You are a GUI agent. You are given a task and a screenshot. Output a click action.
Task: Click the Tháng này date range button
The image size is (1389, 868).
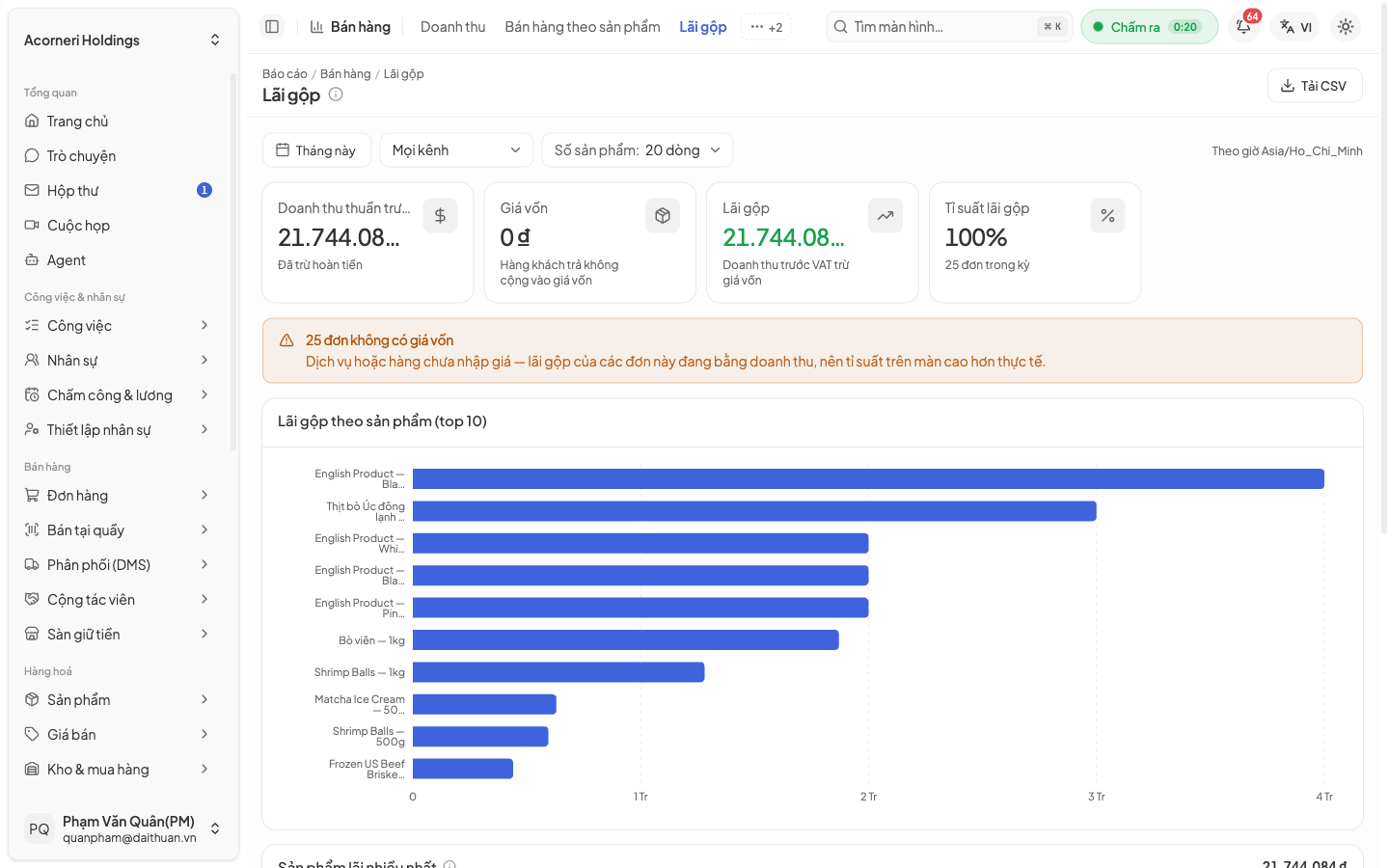coord(316,150)
